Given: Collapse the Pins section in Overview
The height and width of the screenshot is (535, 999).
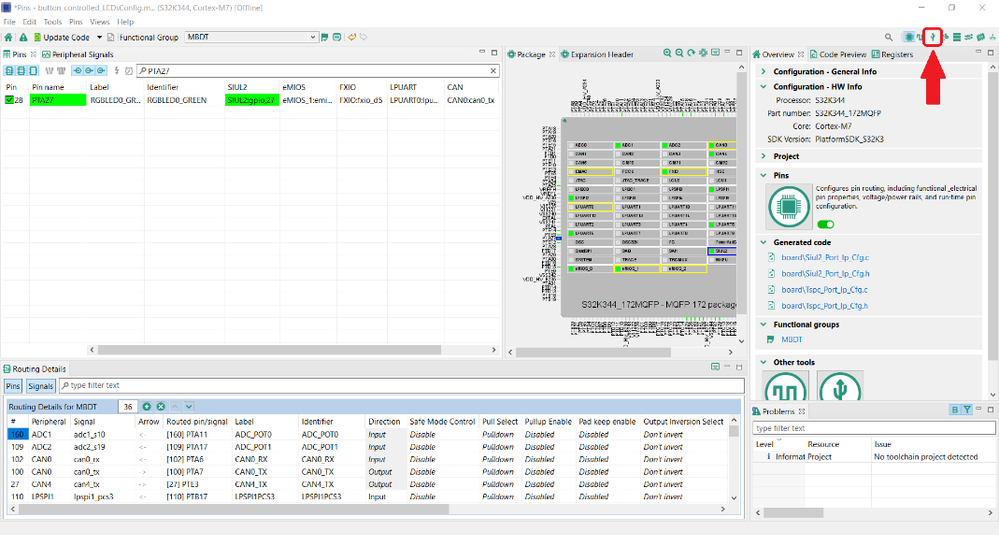Looking at the screenshot, I should coord(763,175).
